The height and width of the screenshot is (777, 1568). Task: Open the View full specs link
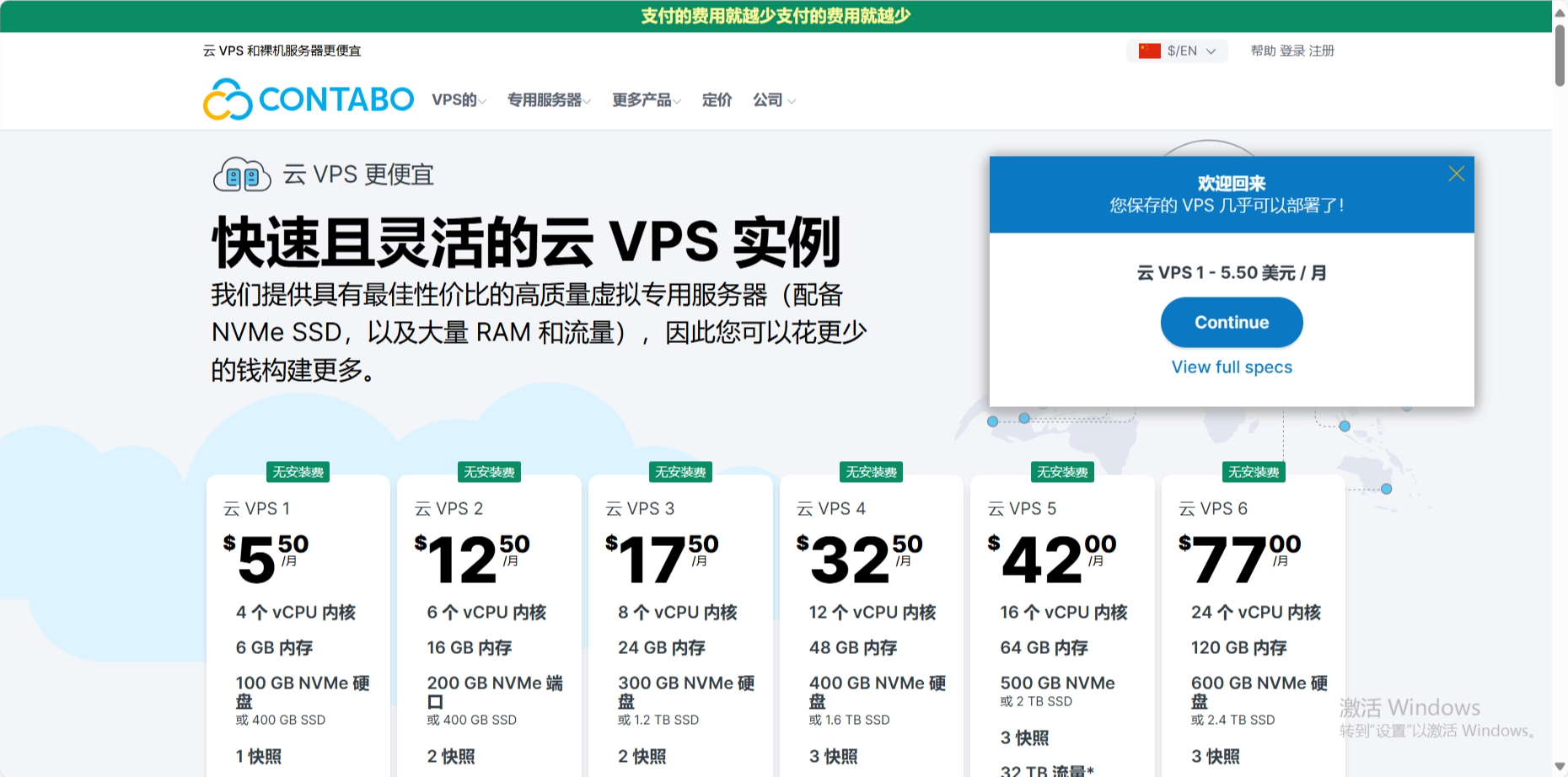(1231, 367)
